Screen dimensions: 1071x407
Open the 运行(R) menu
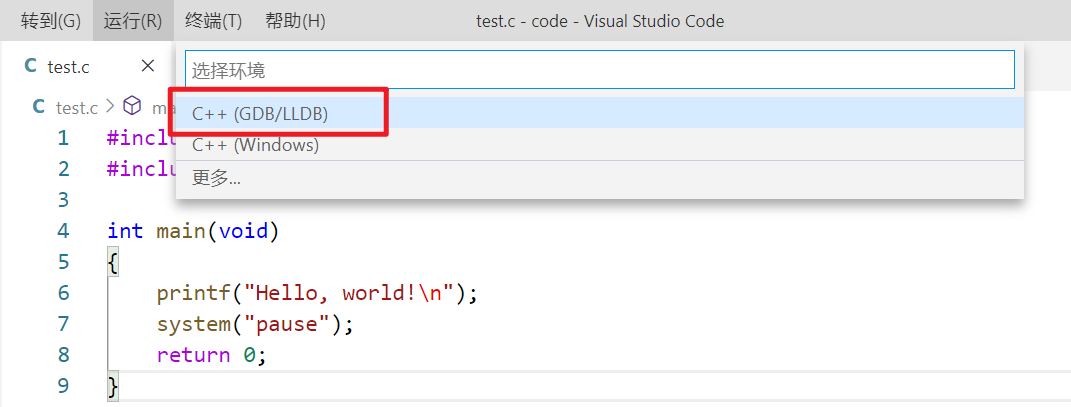[x=133, y=21]
